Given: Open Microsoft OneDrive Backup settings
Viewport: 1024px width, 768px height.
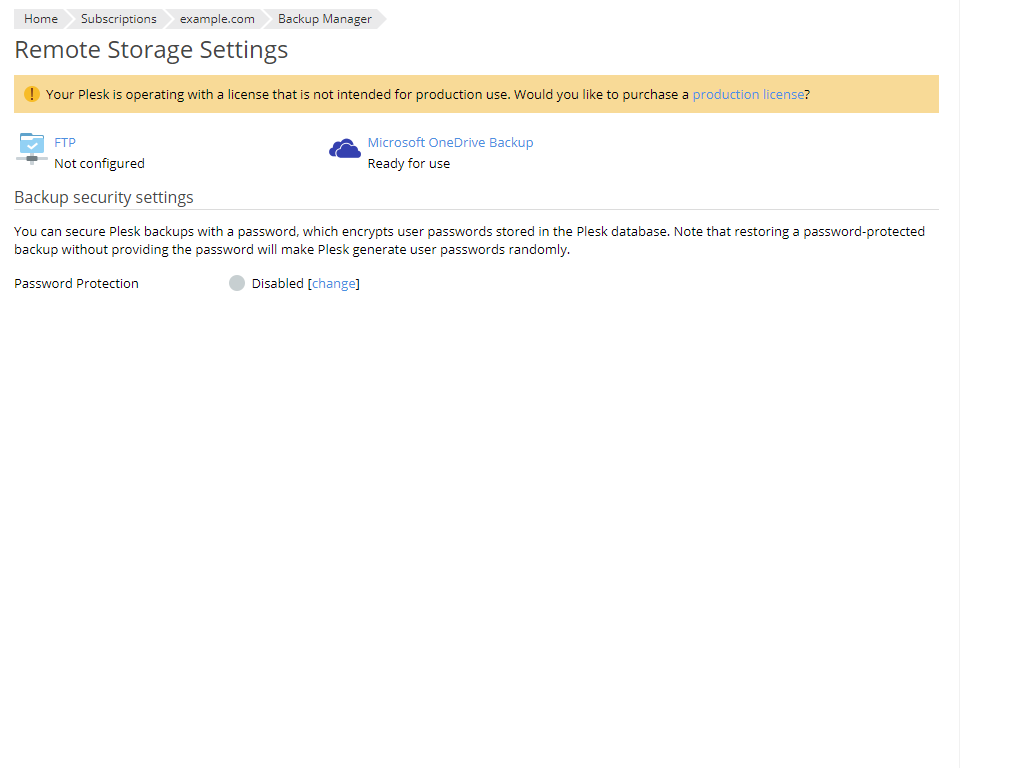Looking at the screenshot, I should coord(450,142).
